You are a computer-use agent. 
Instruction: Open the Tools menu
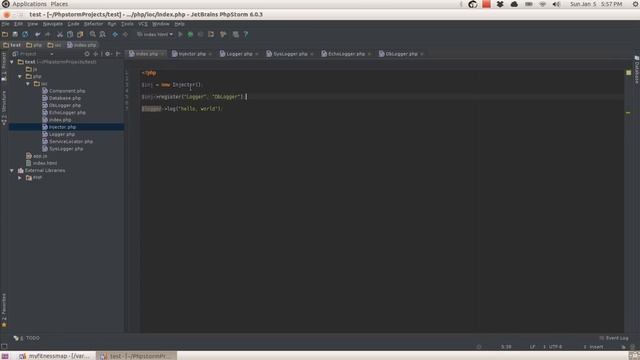(x=127, y=24)
